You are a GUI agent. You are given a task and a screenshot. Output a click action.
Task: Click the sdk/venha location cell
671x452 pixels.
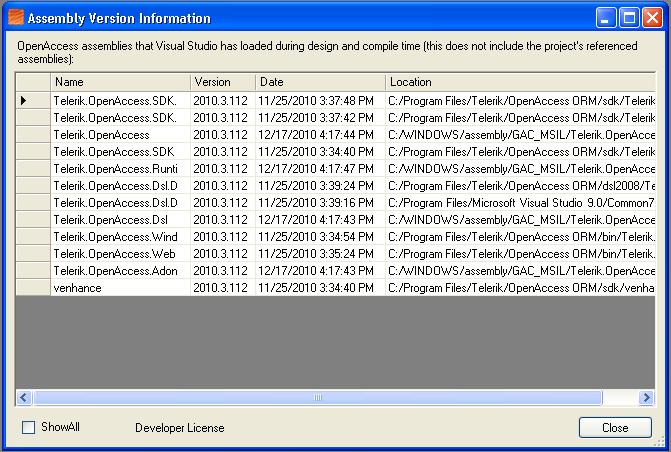tap(520, 288)
